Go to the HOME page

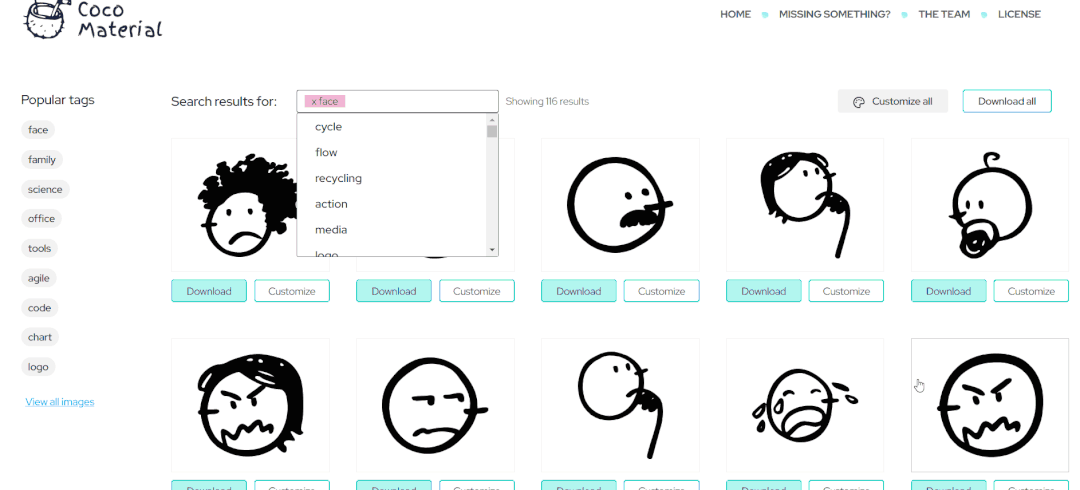point(736,14)
